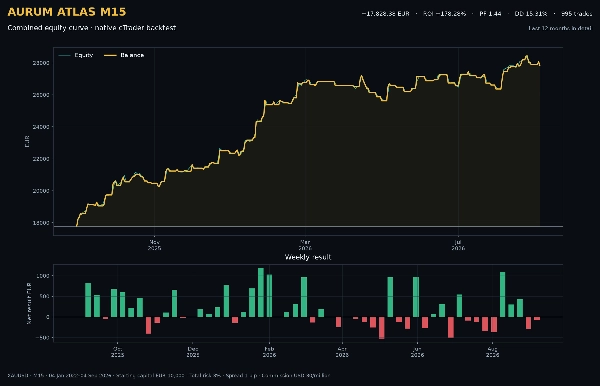Image resolution: width=600 pixels, height=386 pixels.
Task: Select the Dec 2025 label on the weekly chart
Action: click(x=193, y=352)
